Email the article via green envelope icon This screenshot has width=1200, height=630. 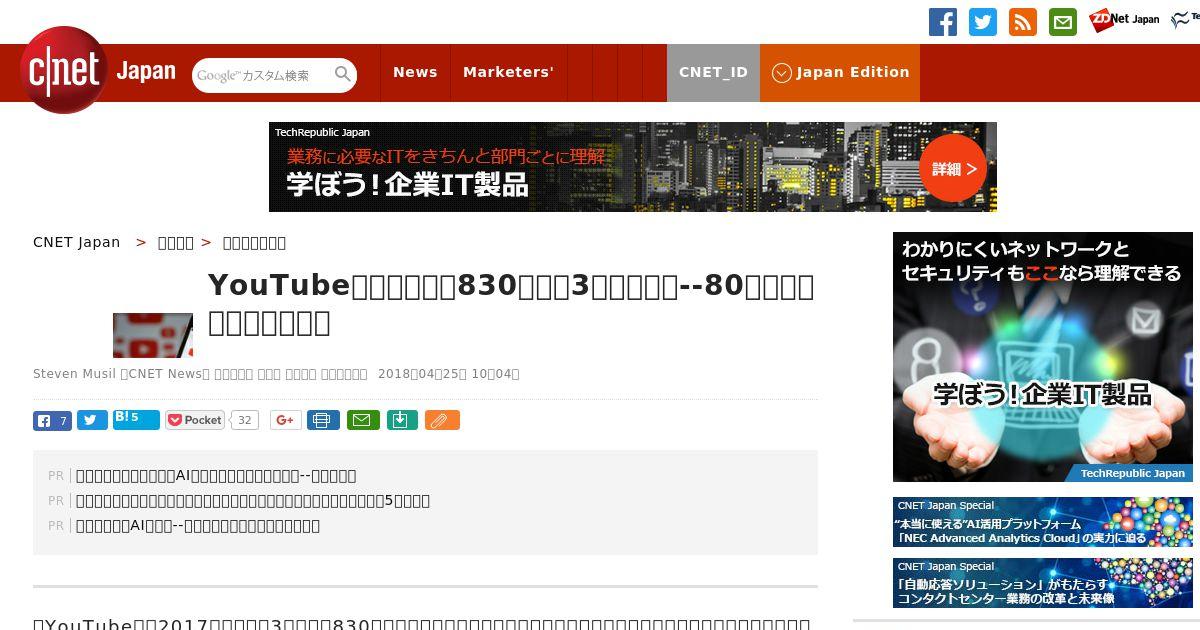(x=363, y=420)
